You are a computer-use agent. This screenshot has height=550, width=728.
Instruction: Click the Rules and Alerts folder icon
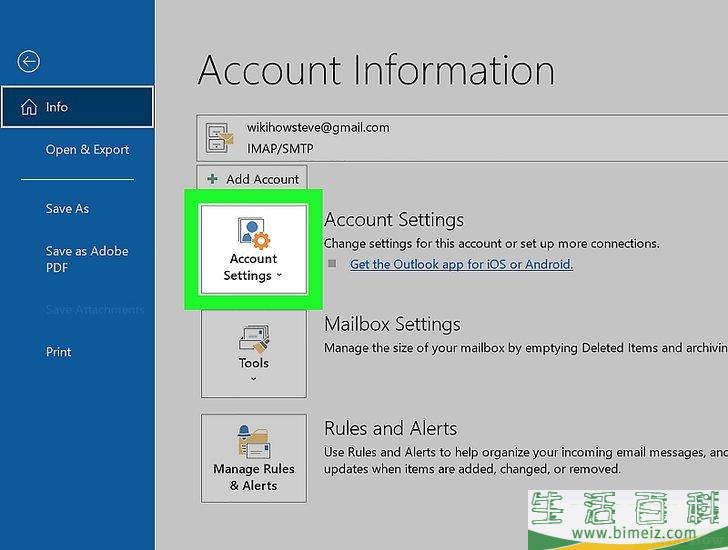pos(254,441)
